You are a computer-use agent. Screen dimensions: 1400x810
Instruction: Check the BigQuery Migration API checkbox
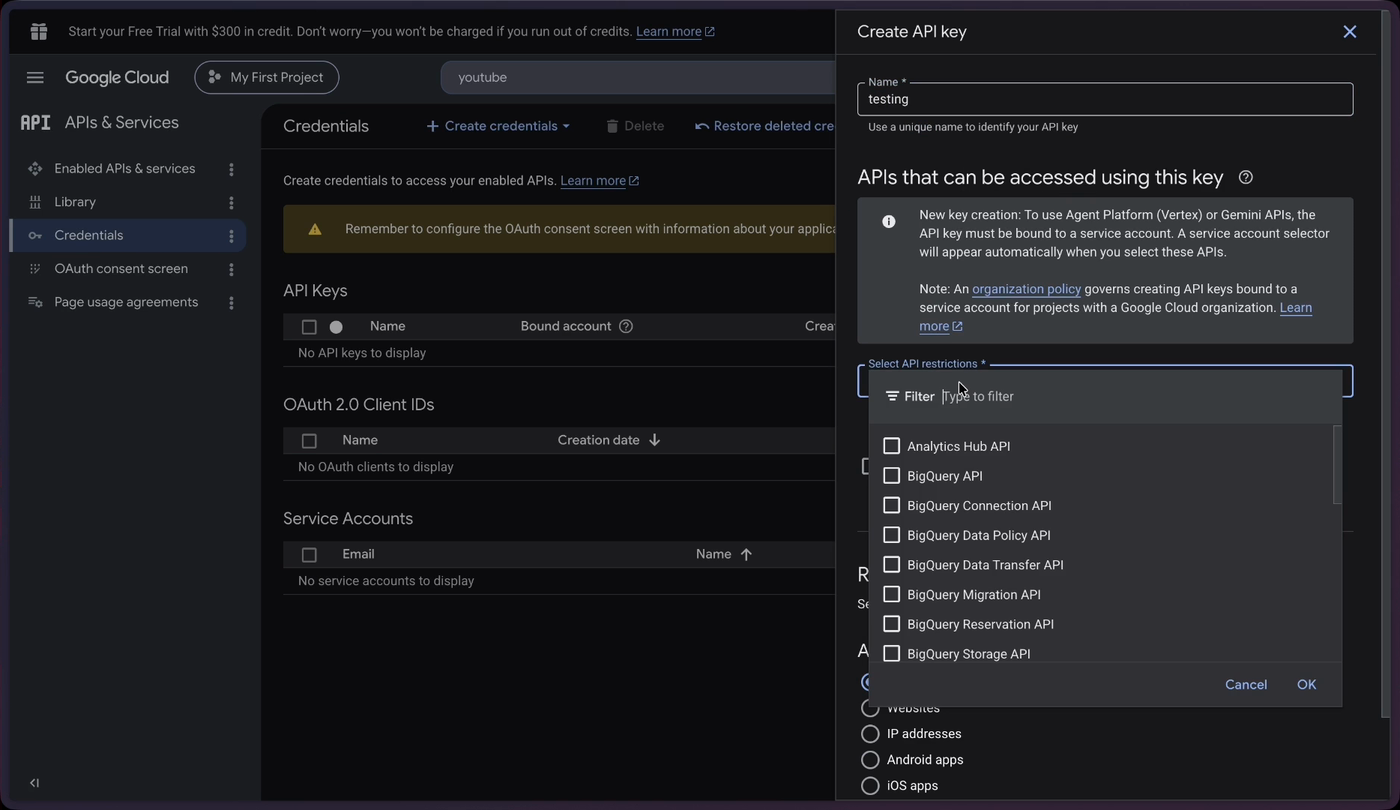(x=891, y=594)
